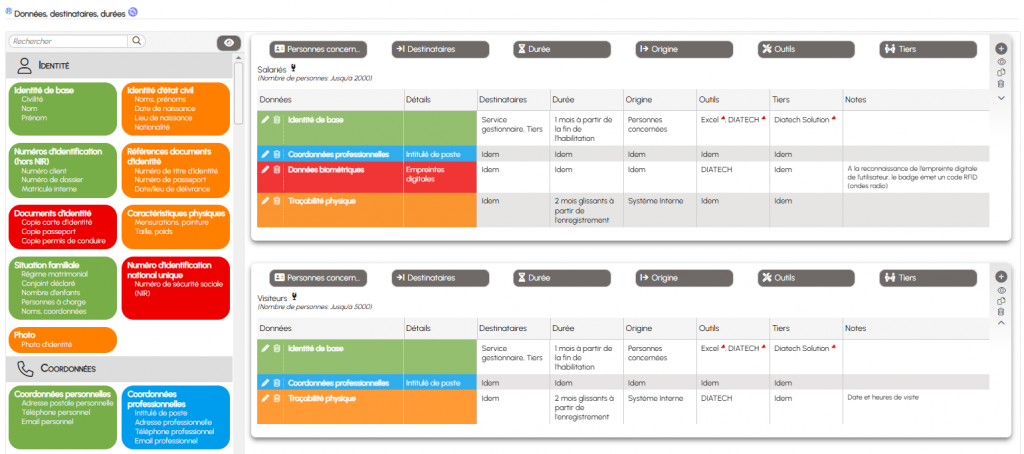Click the trash icon beside the Salariés panel
Screen dimensions: 1024x454
(1001, 84)
